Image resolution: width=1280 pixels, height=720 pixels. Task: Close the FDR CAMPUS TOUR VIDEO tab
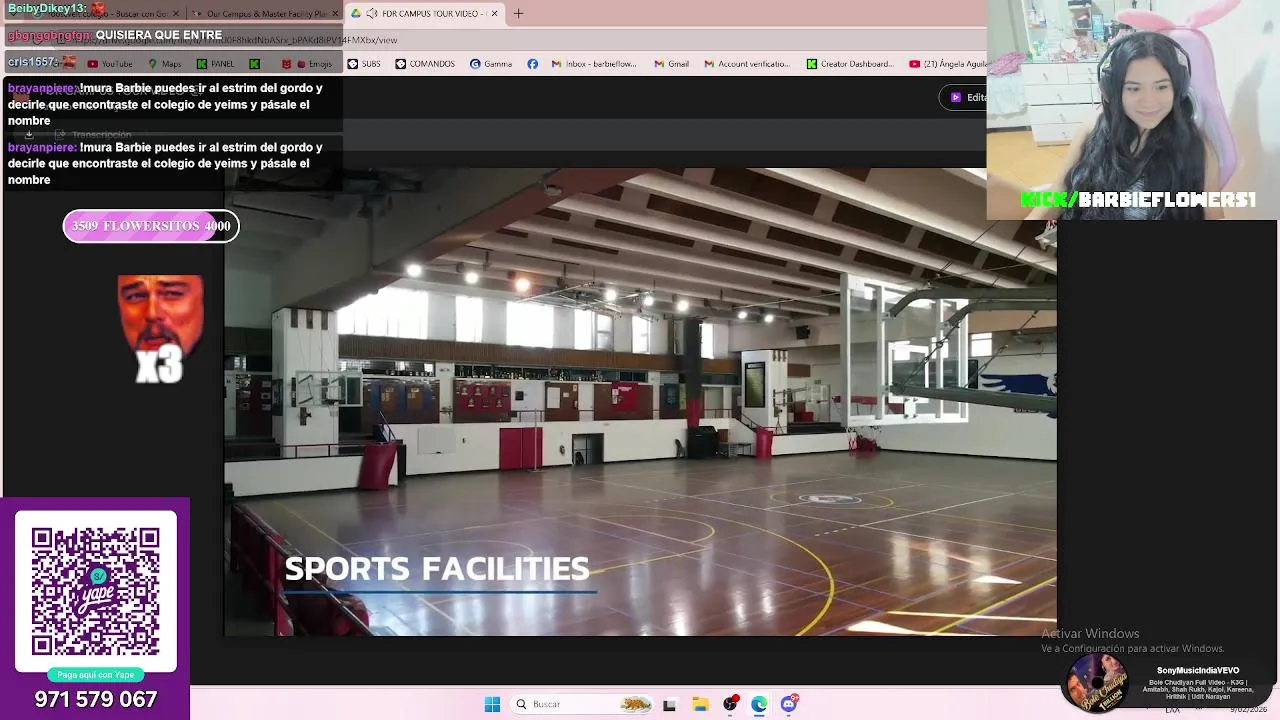[x=494, y=14]
